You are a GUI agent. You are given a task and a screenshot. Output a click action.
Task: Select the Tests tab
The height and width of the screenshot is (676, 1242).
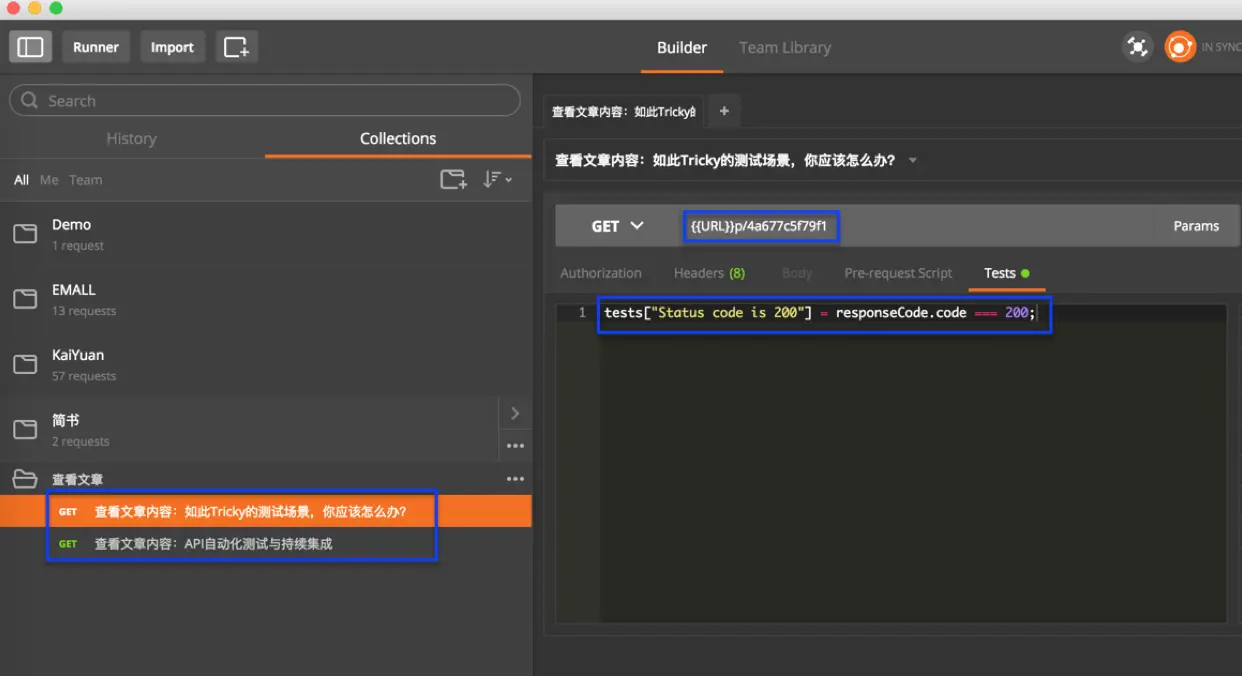1006,273
